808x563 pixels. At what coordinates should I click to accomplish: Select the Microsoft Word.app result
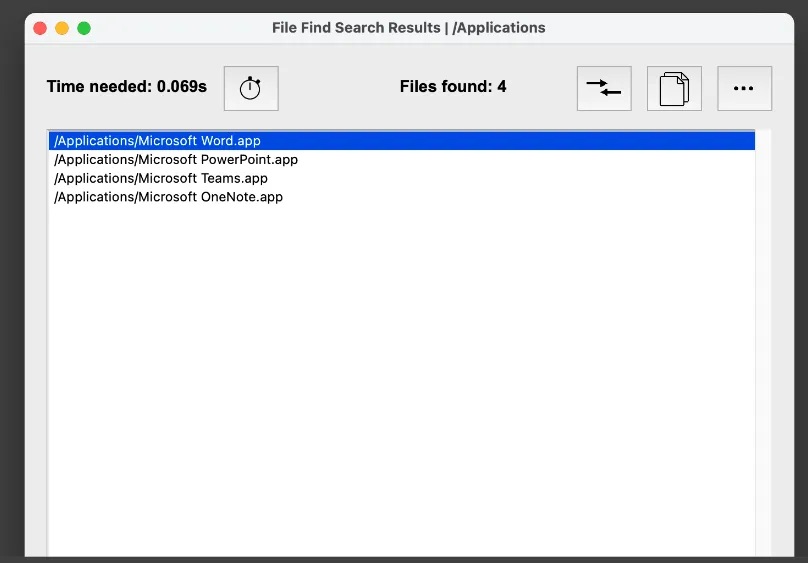click(158, 141)
